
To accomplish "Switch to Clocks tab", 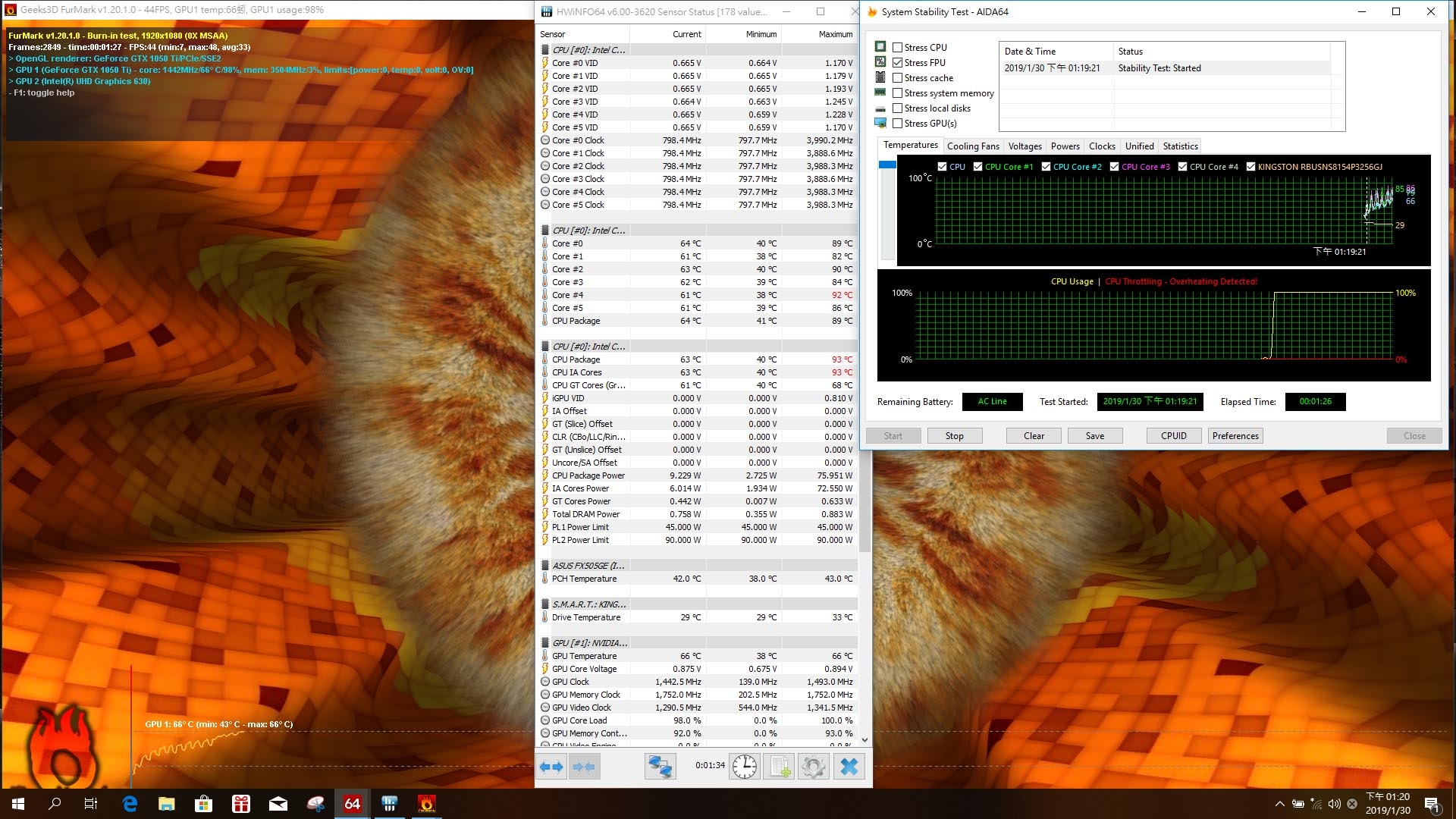I will (x=1102, y=146).
